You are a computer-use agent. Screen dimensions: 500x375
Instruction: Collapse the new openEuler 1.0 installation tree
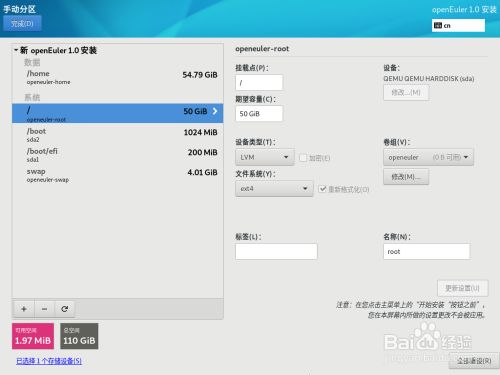coord(16,50)
